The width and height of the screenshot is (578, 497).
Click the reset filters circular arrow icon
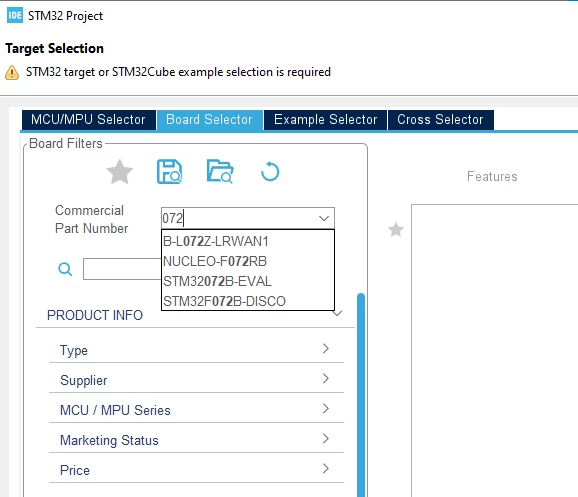click(270, 171)
